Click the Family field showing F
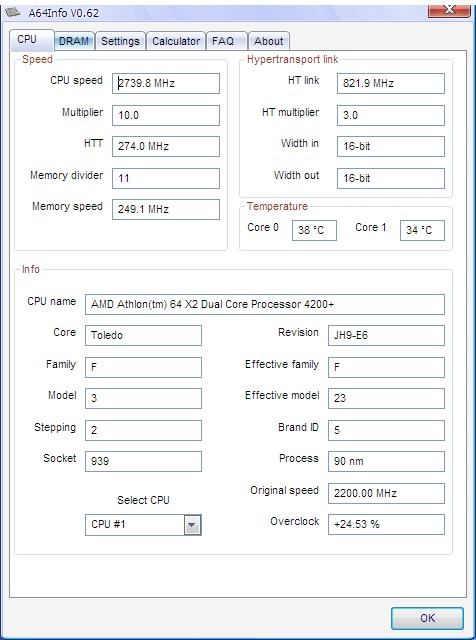This screenshot has height=640, width=476. (143, 367)
